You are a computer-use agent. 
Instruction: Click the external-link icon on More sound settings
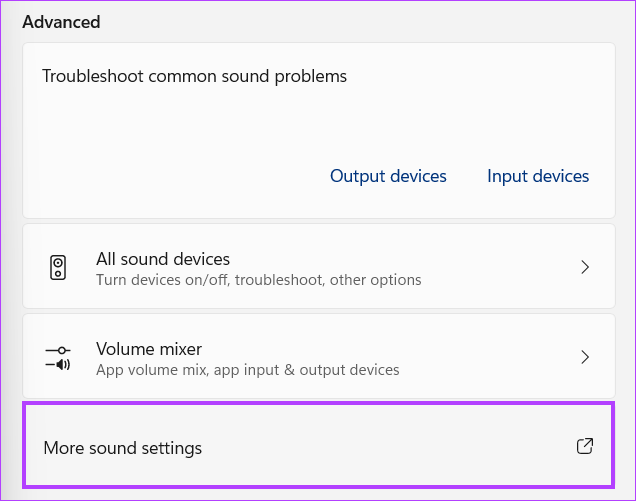(585, 446)
